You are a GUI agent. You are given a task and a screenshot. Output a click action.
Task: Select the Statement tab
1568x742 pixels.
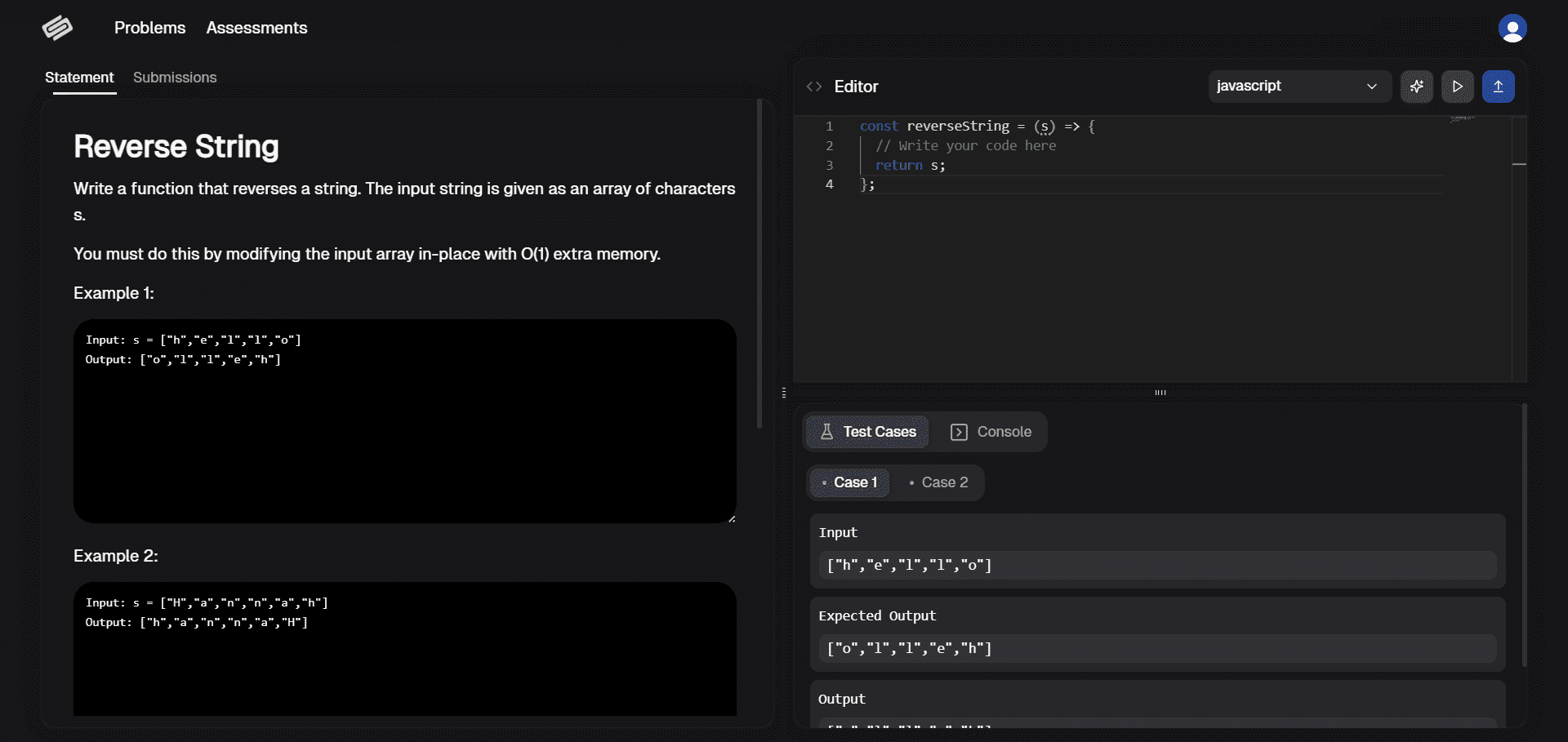tap(79, 78)
